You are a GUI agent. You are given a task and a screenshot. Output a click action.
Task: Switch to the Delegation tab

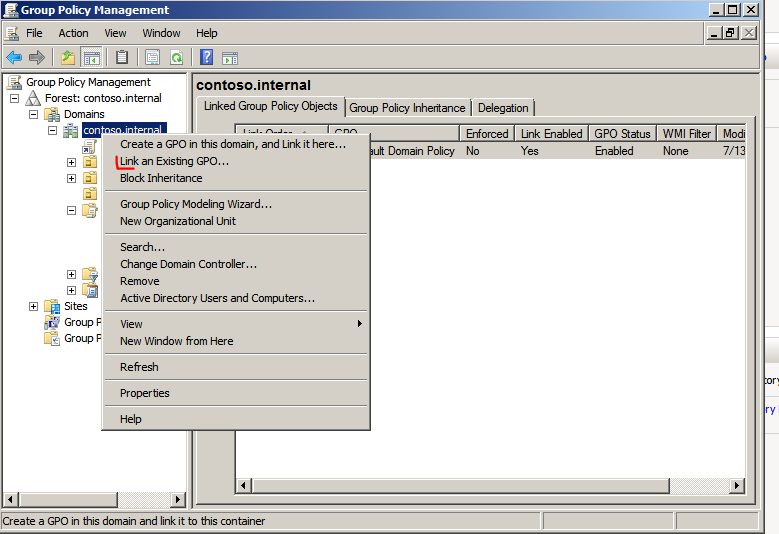[x=503, y=108]
